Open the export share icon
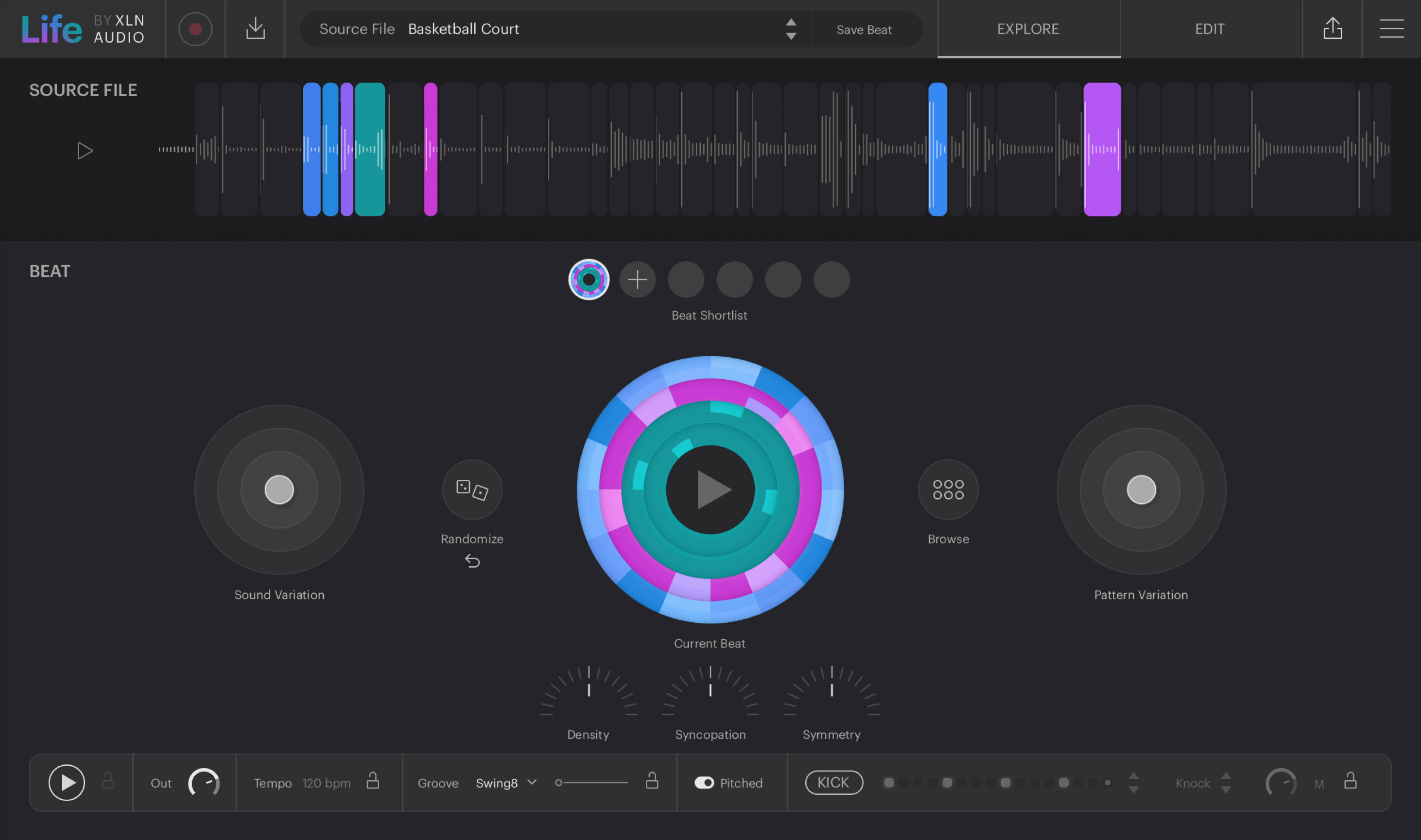This screenshot has height=840, width=1421. (1333, 28)
